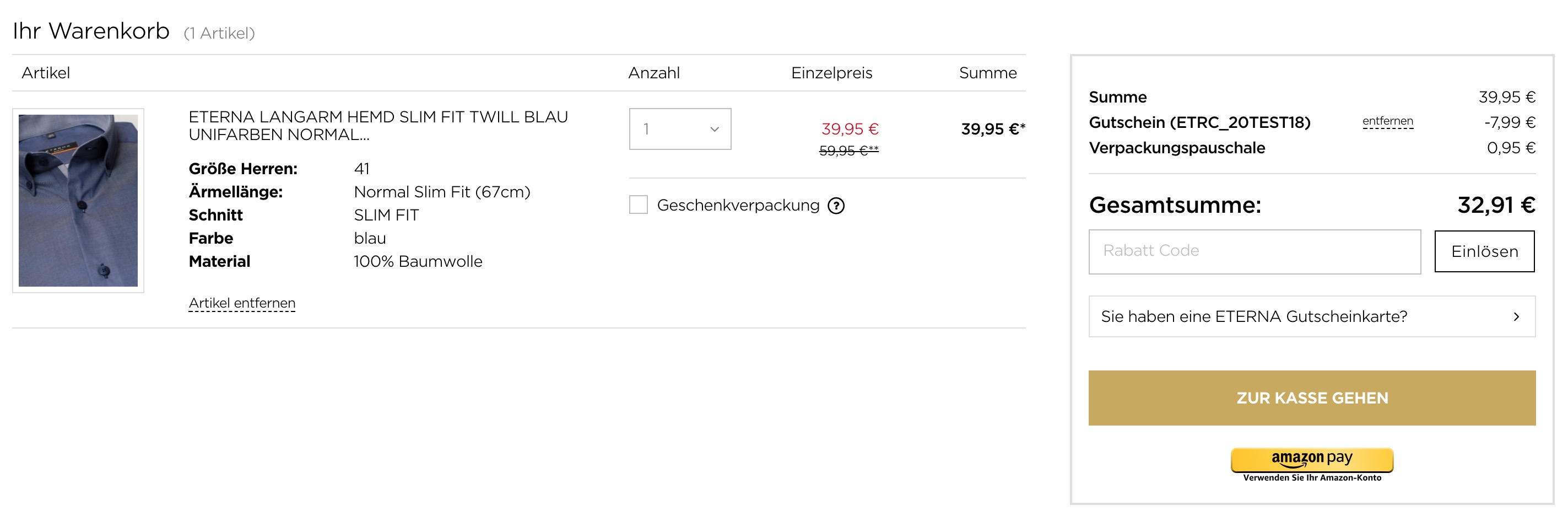
Task: Click the Geschenkverpackung help question mark icon
Action: [836, 206]
